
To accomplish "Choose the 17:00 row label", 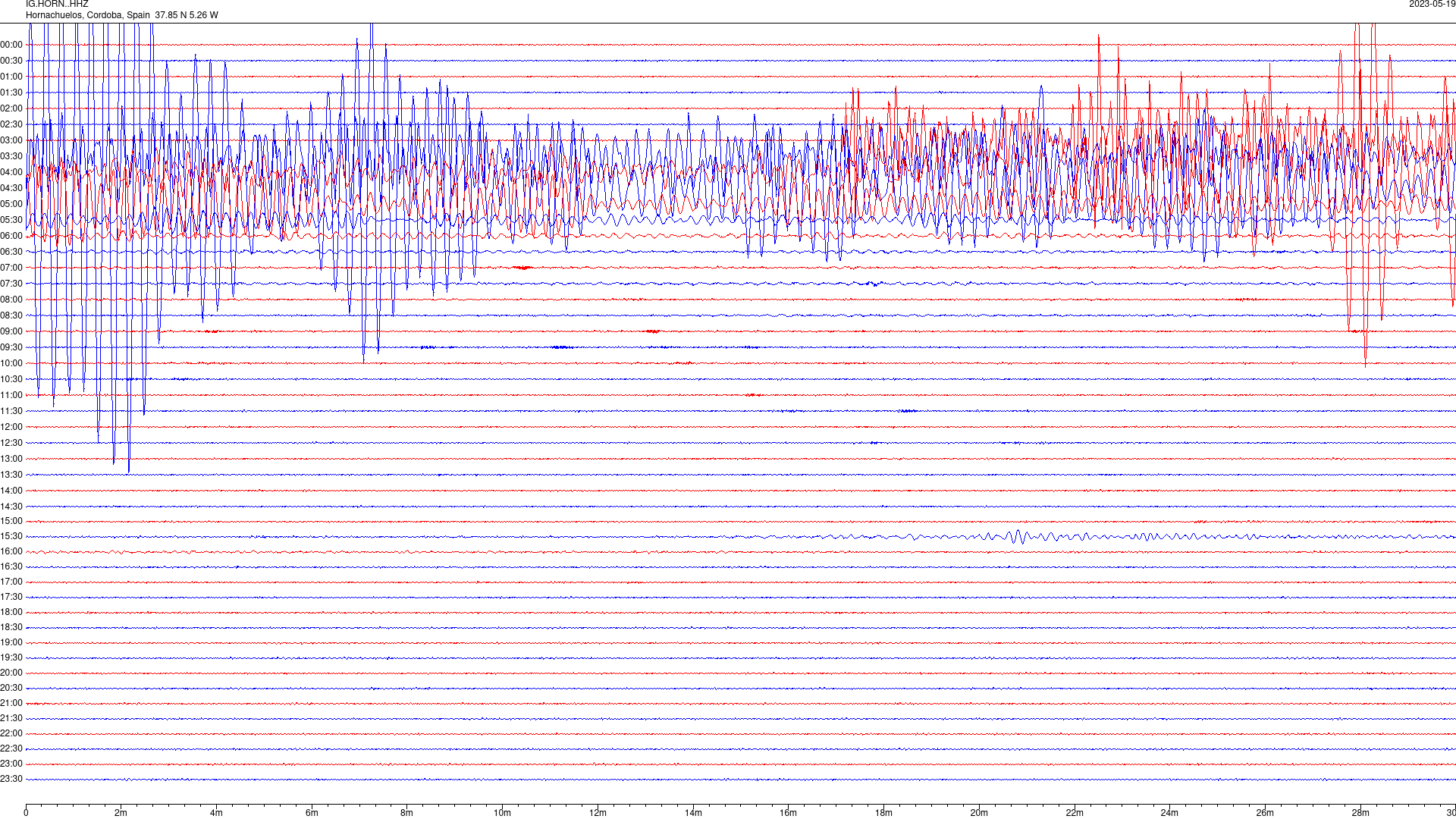I will [x=11, y=582].
